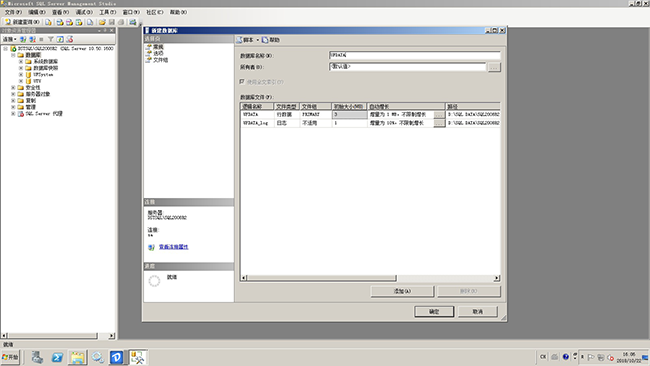Click the Object Explorer refresh icon
The width and height of the screenshot is (650, 366).
tap(60, 39)
